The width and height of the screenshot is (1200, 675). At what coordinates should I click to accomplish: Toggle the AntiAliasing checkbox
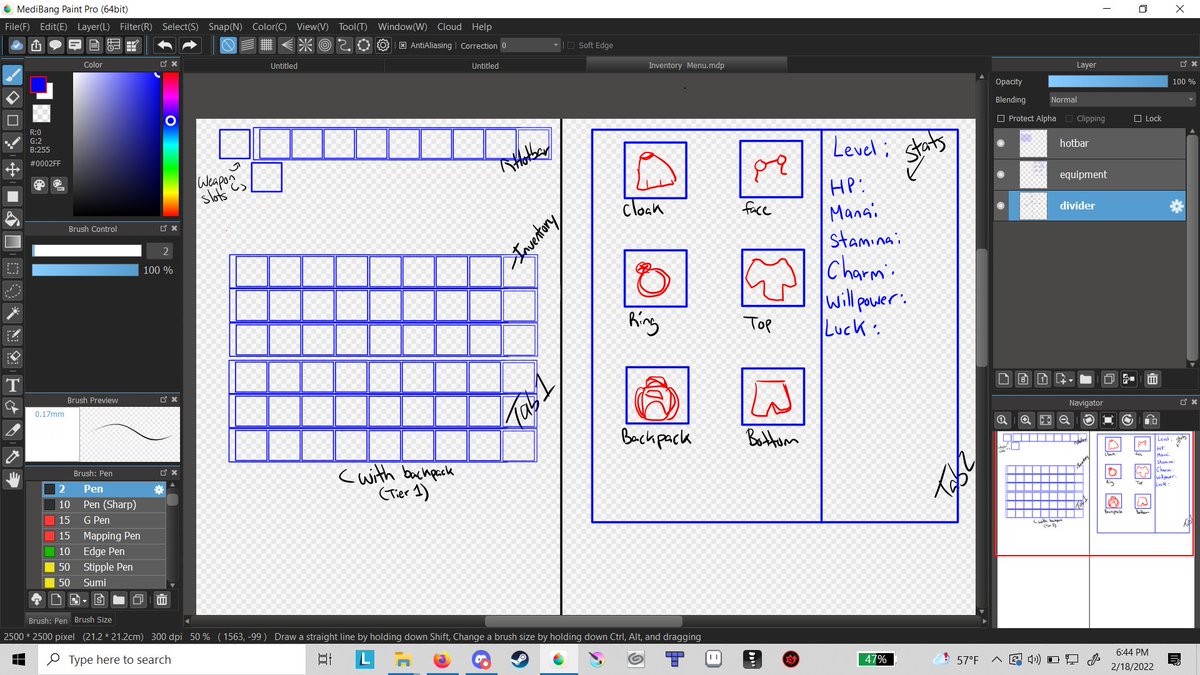[x=402, y=45]
